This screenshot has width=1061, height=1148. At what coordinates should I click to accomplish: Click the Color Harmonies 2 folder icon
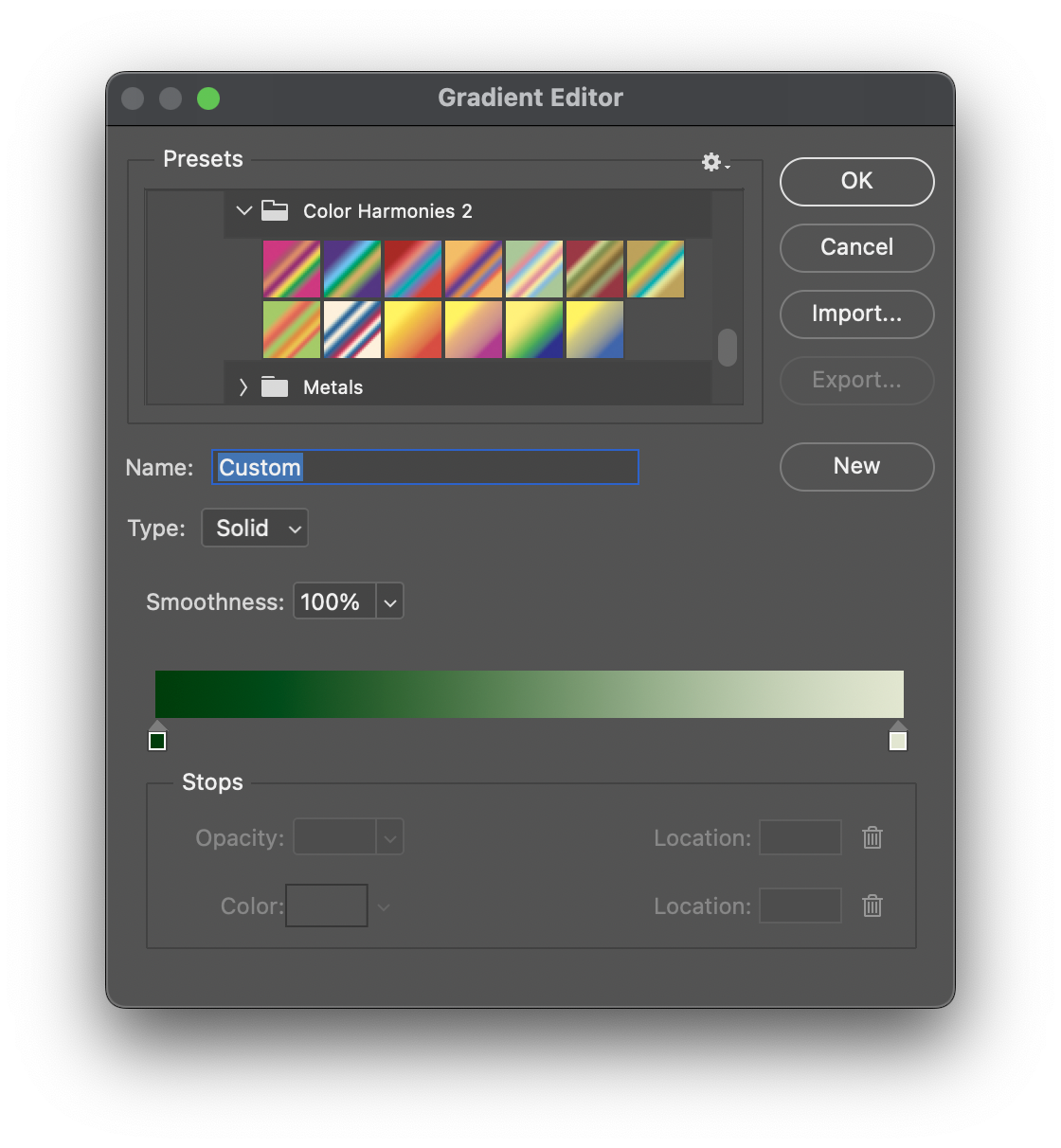pyautogui.click(x=275, y=211)
